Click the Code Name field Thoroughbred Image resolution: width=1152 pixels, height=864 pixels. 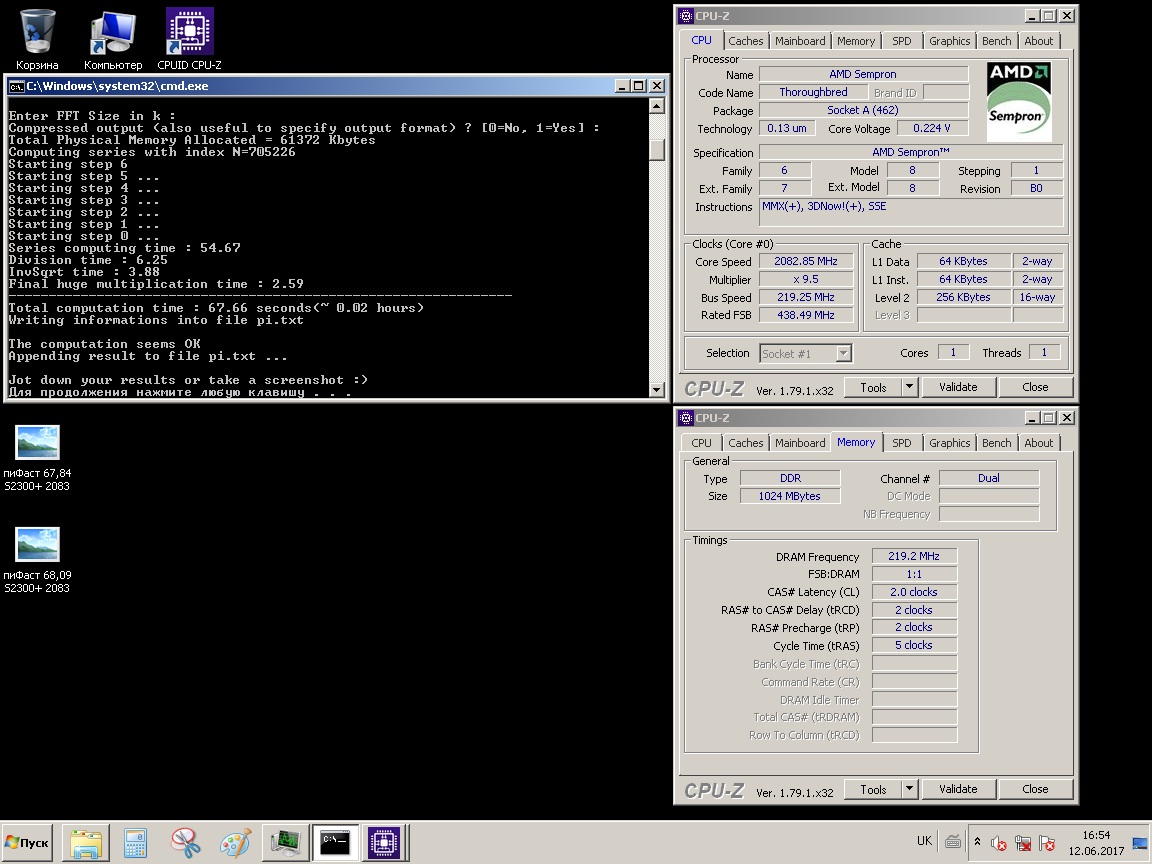pyautogui.click(x=813, y=93)
